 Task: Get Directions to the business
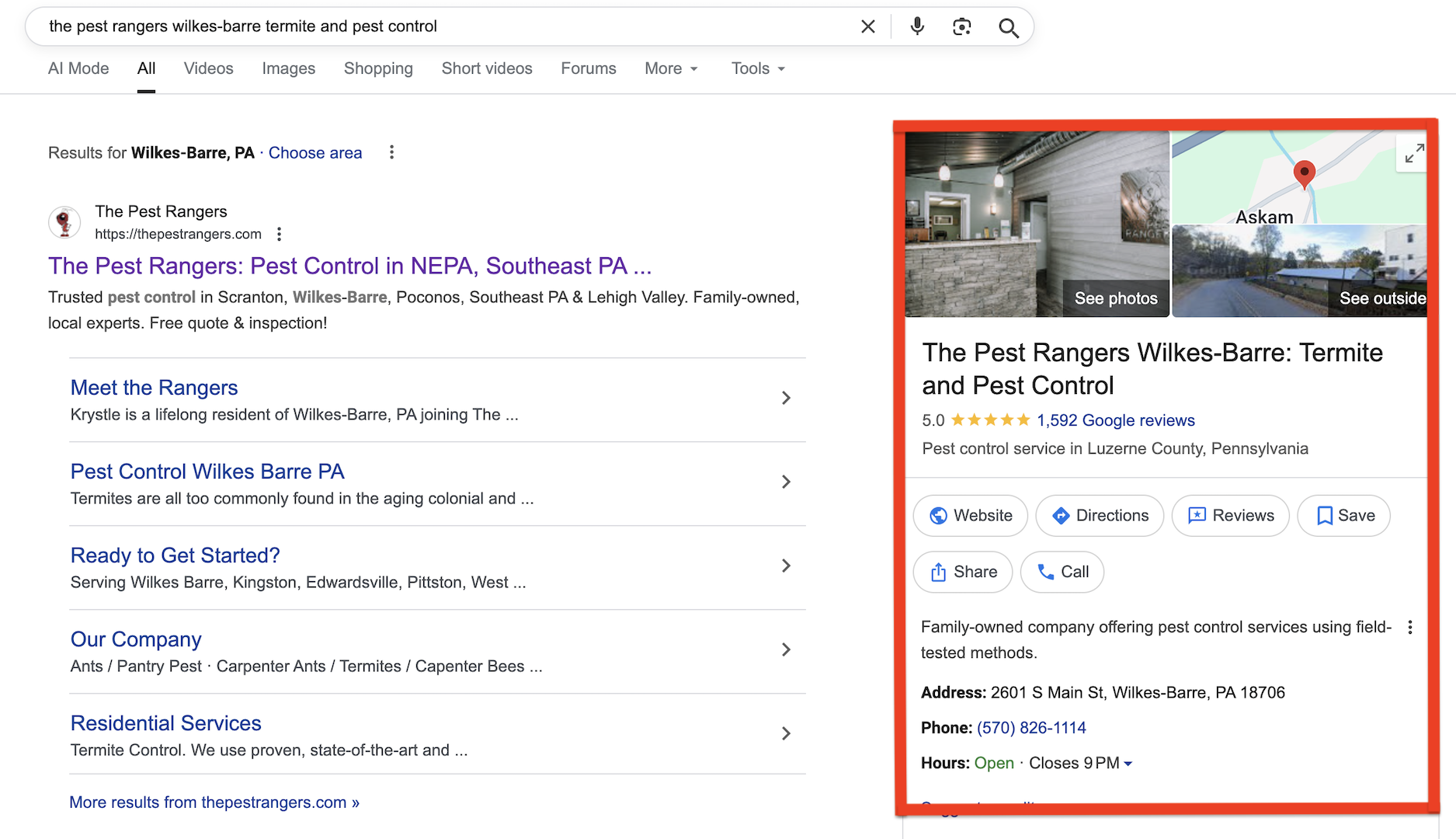point(1099,515)
